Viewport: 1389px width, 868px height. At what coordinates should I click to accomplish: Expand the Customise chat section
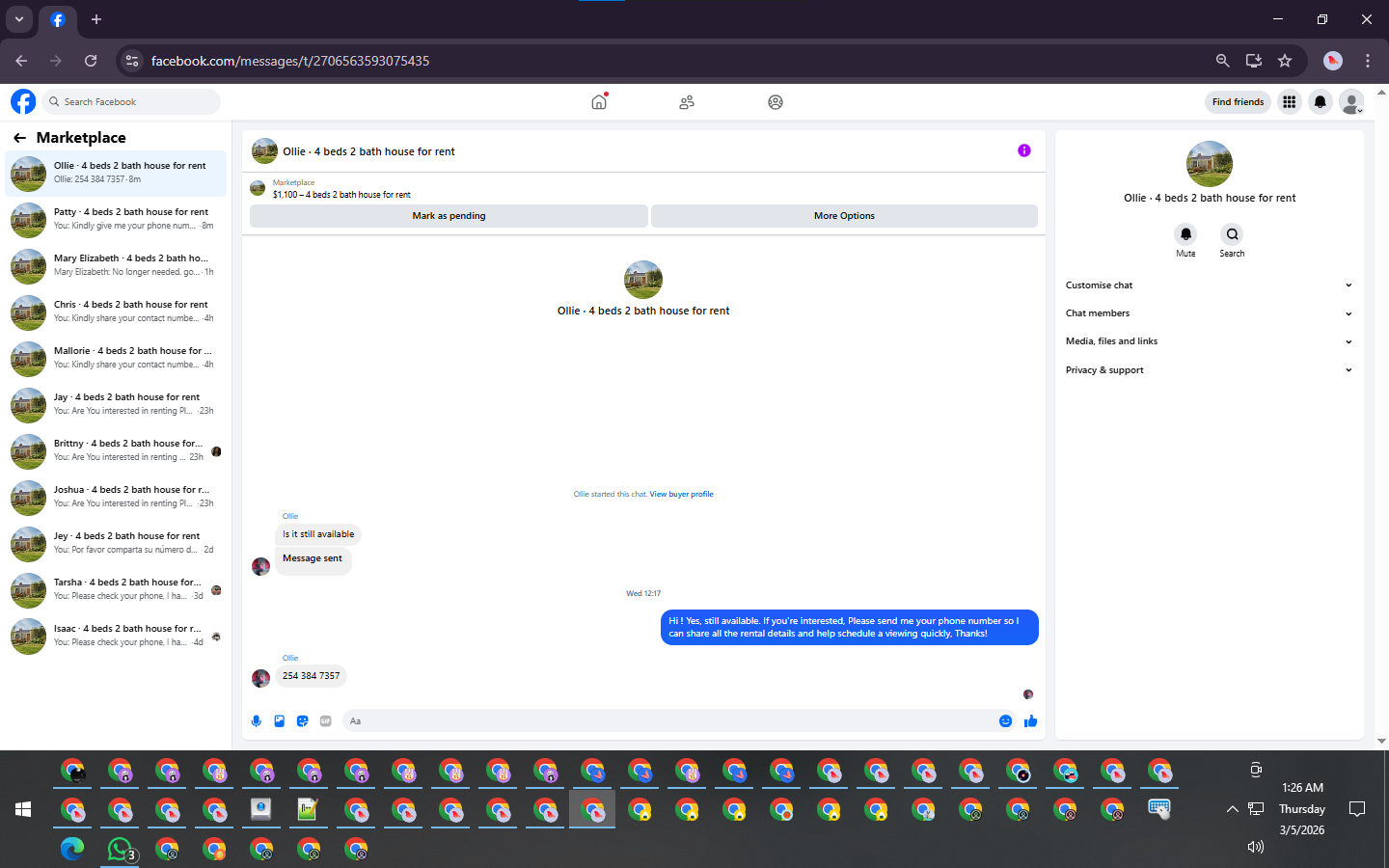[1209, 285]
